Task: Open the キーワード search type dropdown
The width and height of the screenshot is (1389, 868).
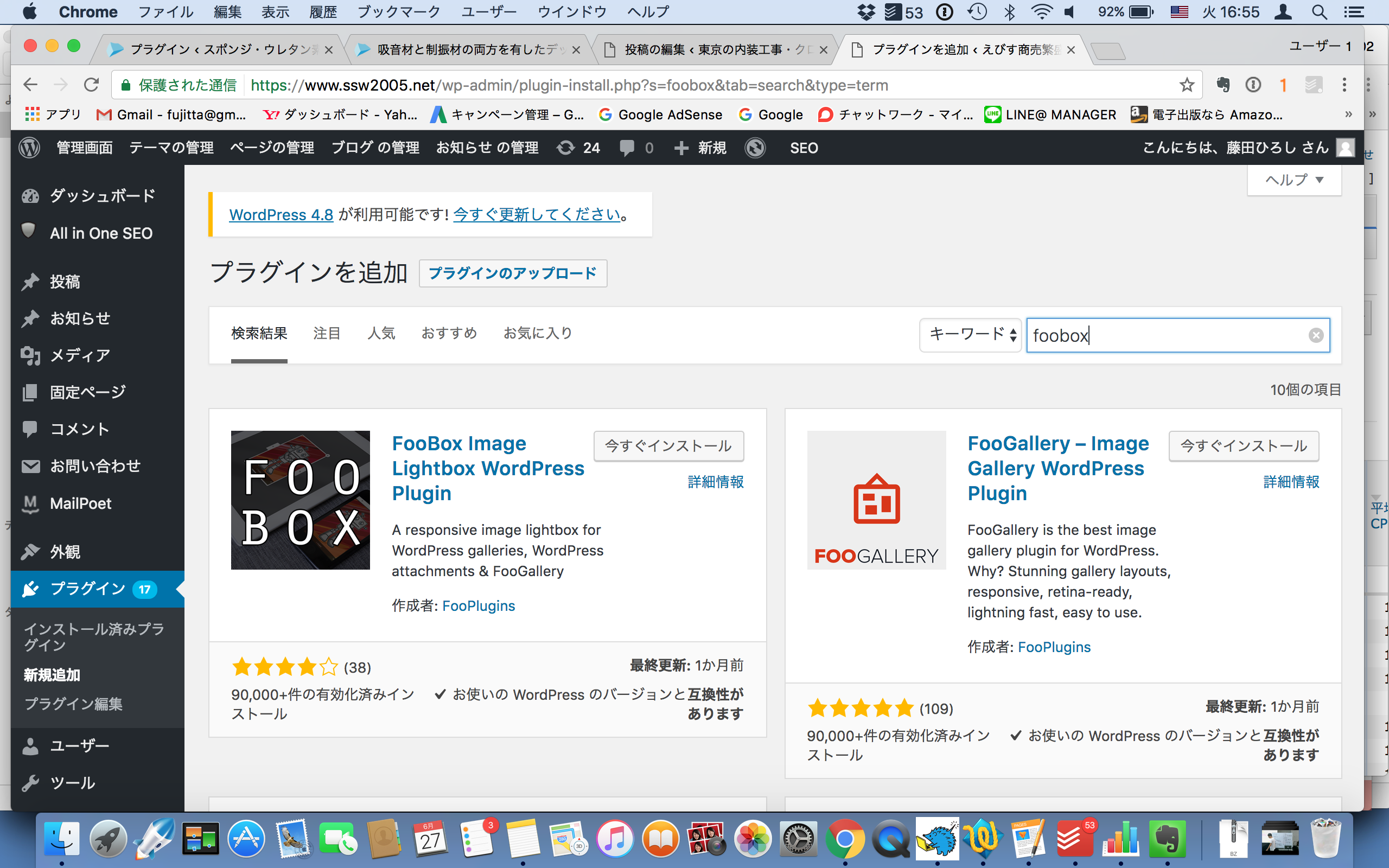Action: point(971,335)
